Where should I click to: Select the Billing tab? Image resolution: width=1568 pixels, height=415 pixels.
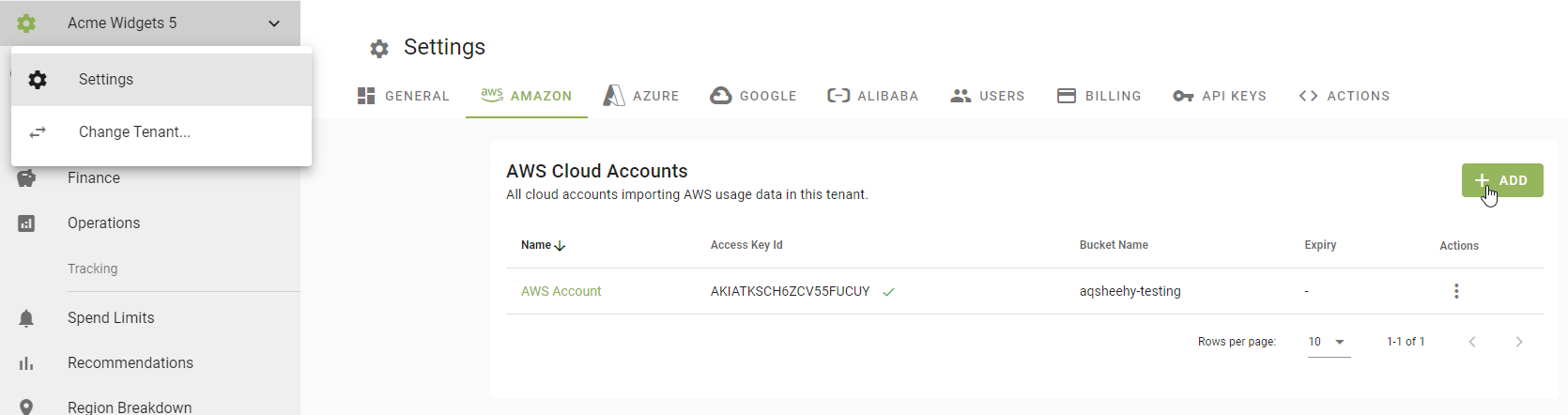pyautogui.click(x=1099, y=96)
